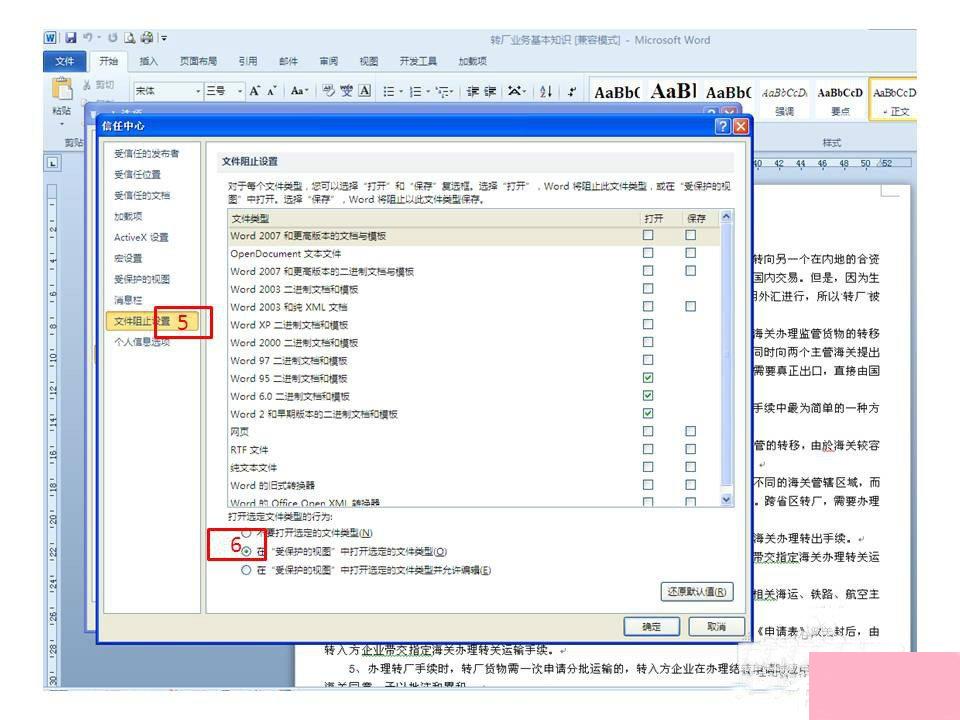
Task: Uncheck Open box for Word 6.0 binary documents
Action: [x=648, y=396]
